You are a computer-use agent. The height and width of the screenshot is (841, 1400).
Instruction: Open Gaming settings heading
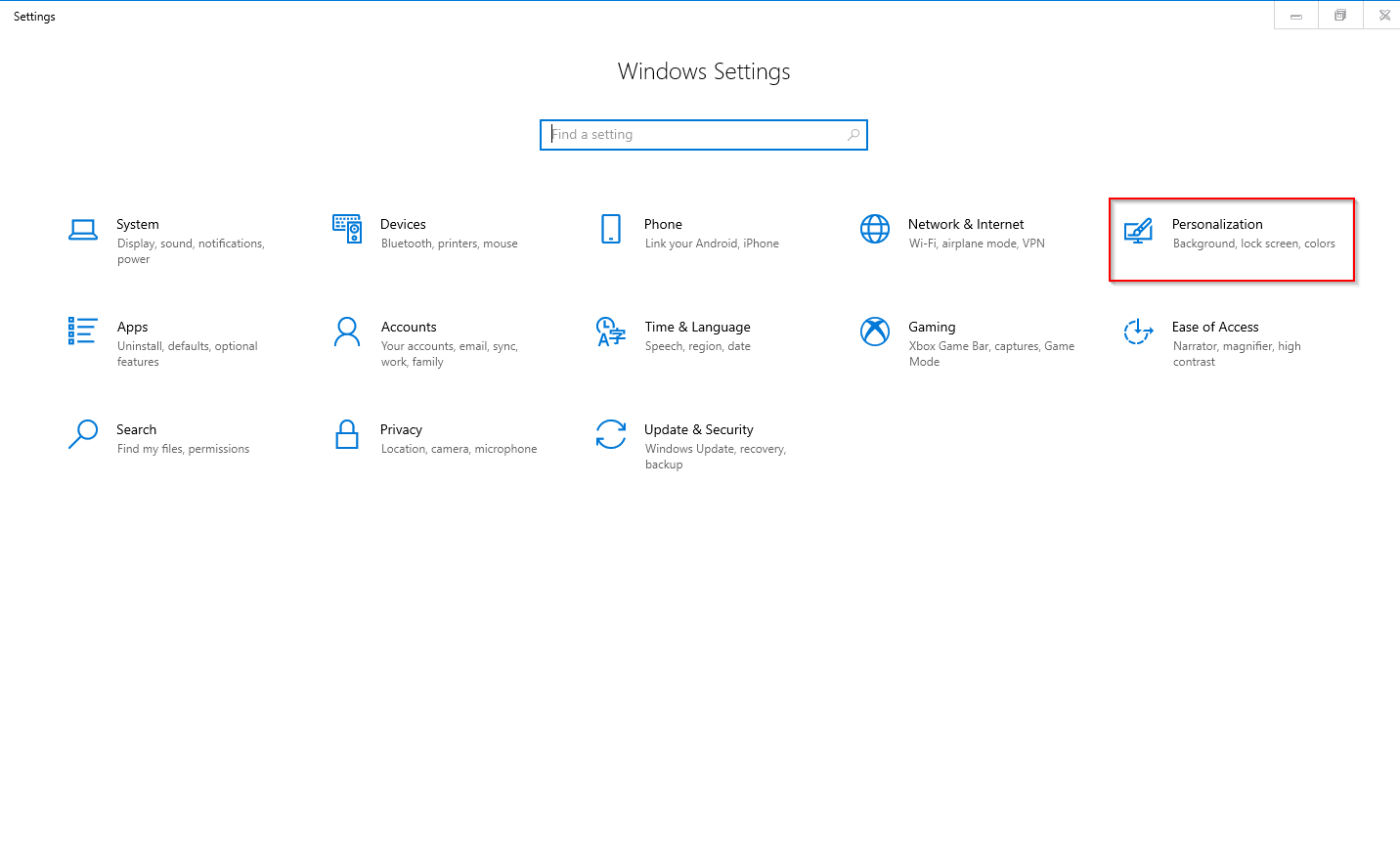932,327
